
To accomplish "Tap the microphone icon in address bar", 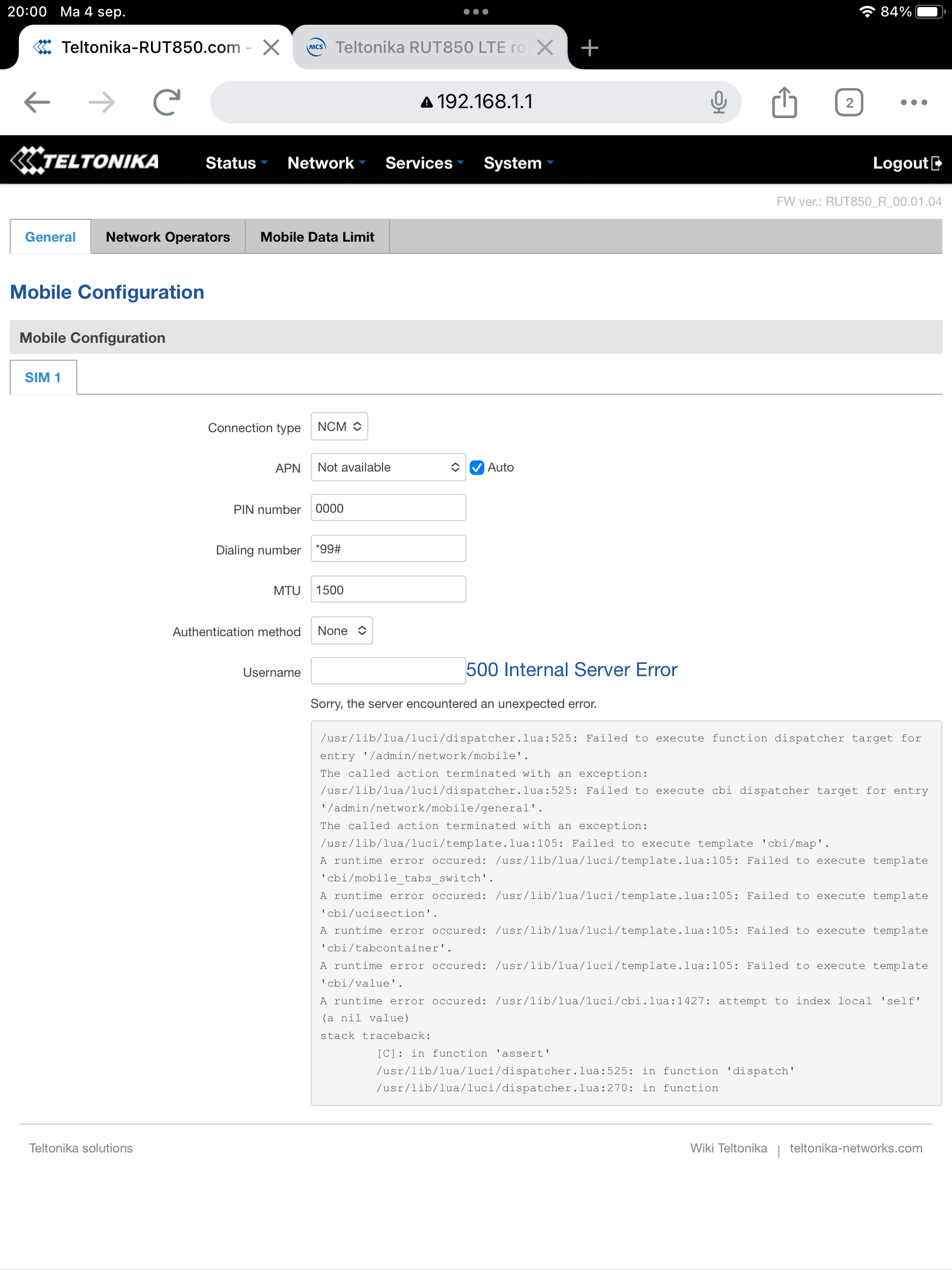I will tap(719, 102).
